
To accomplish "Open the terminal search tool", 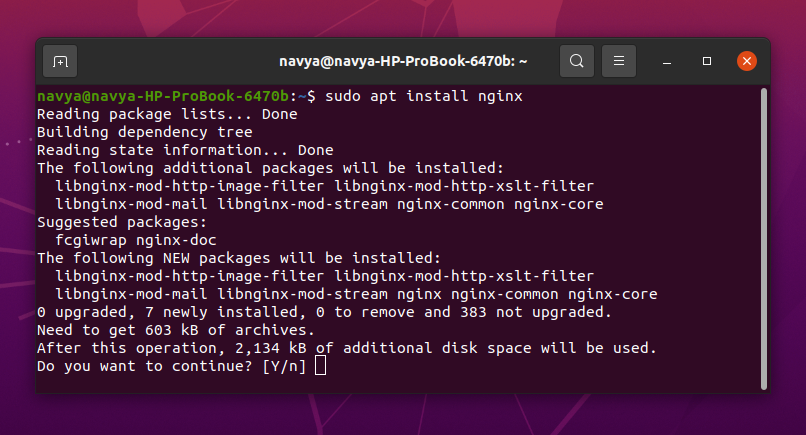I will click(577, 61).
